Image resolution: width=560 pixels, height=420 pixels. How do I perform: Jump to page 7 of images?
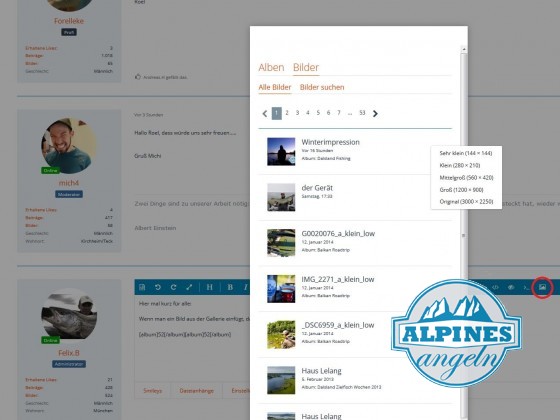[339, 113]
